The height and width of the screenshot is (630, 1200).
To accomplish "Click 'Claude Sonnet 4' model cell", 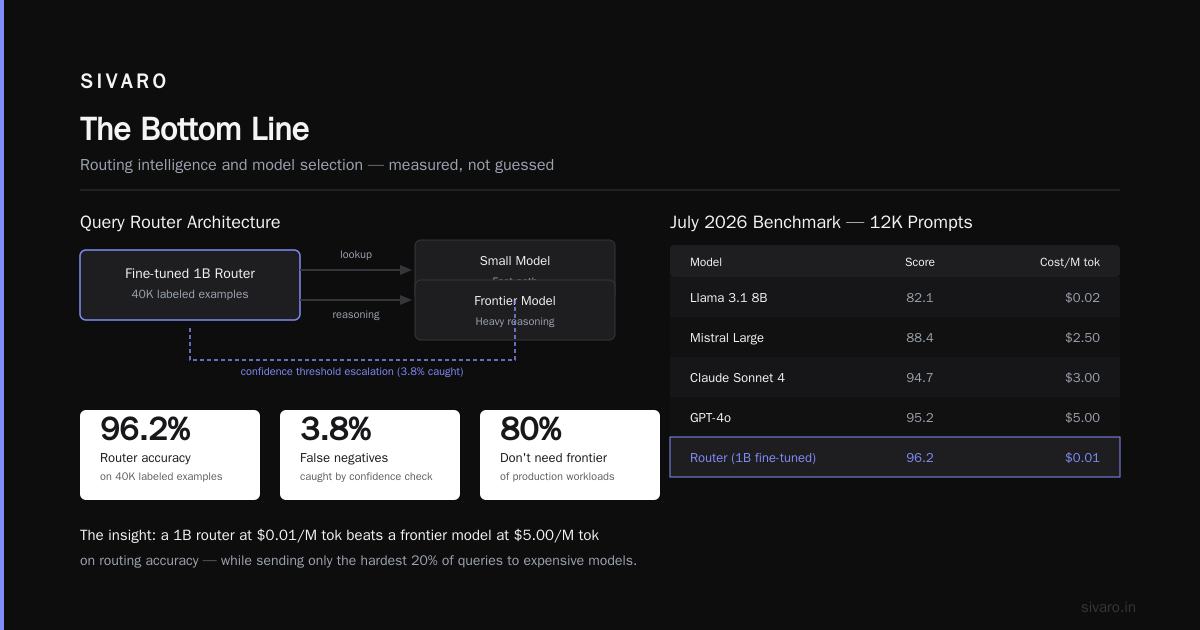I will pos(737,378).
